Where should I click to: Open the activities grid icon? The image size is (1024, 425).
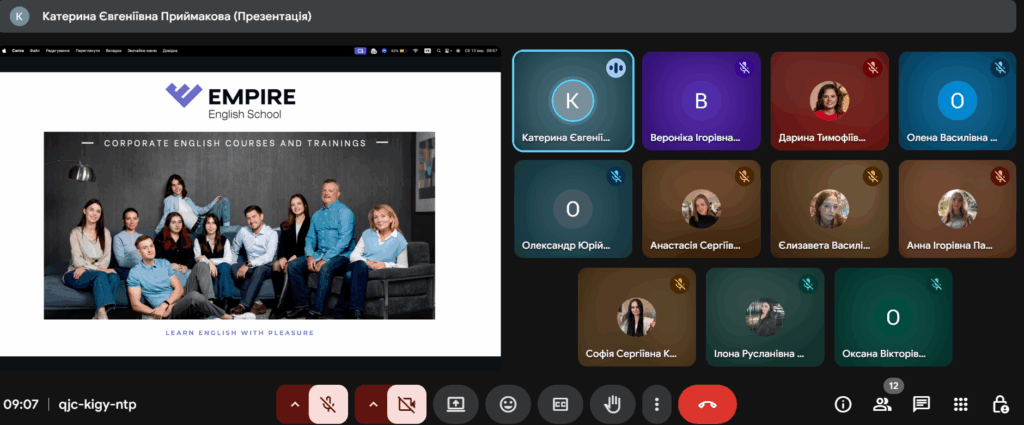click(x=961, y=404)
